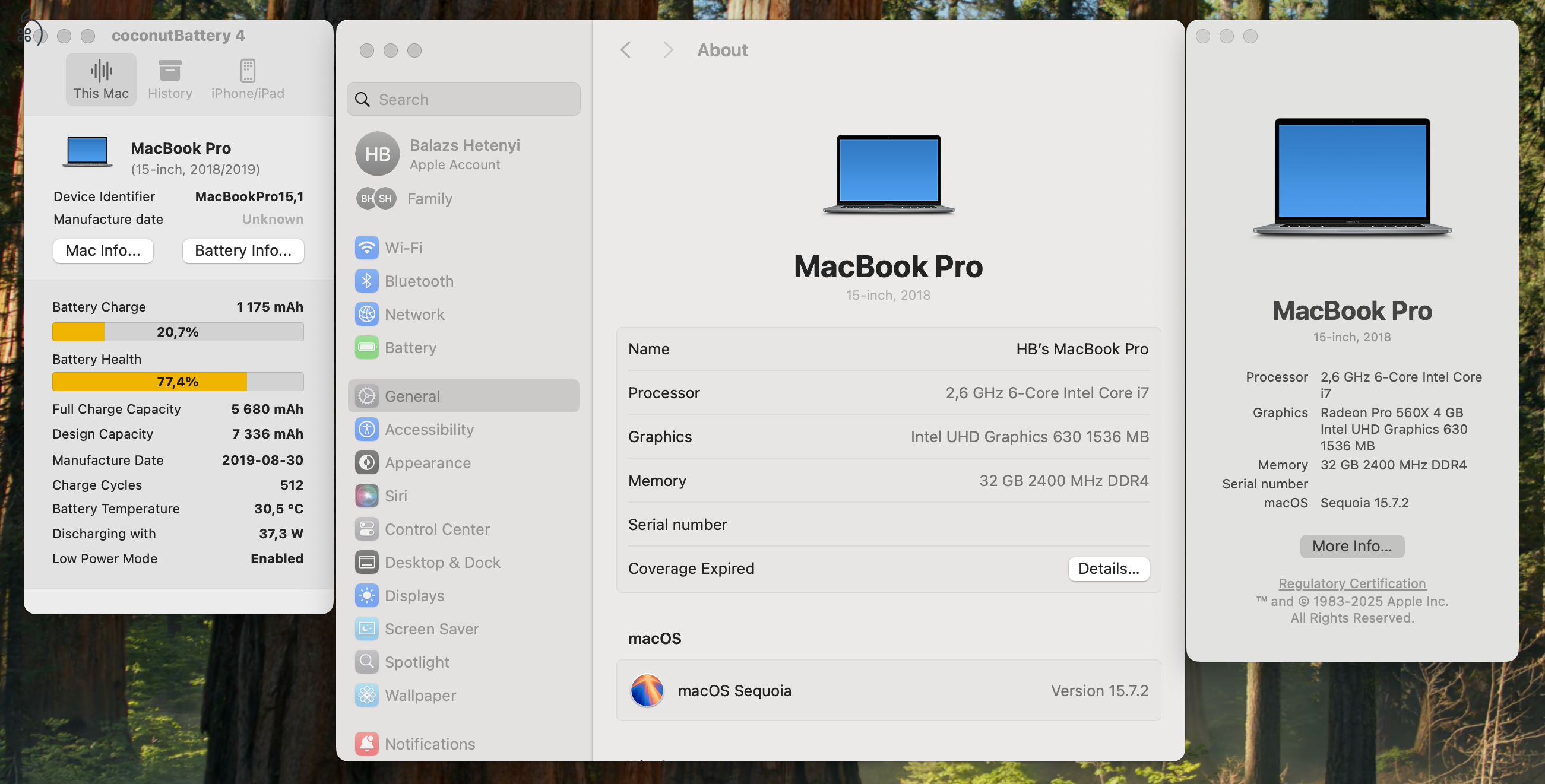
Task: Open Battery settings in the sidebar
Action: pyautogui.click(x=410, y=347)
